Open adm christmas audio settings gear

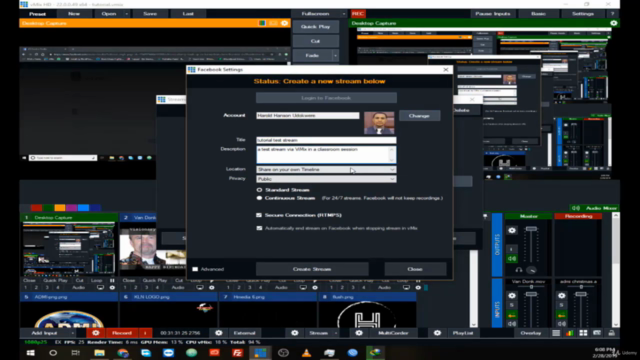[x=562, y=296]
